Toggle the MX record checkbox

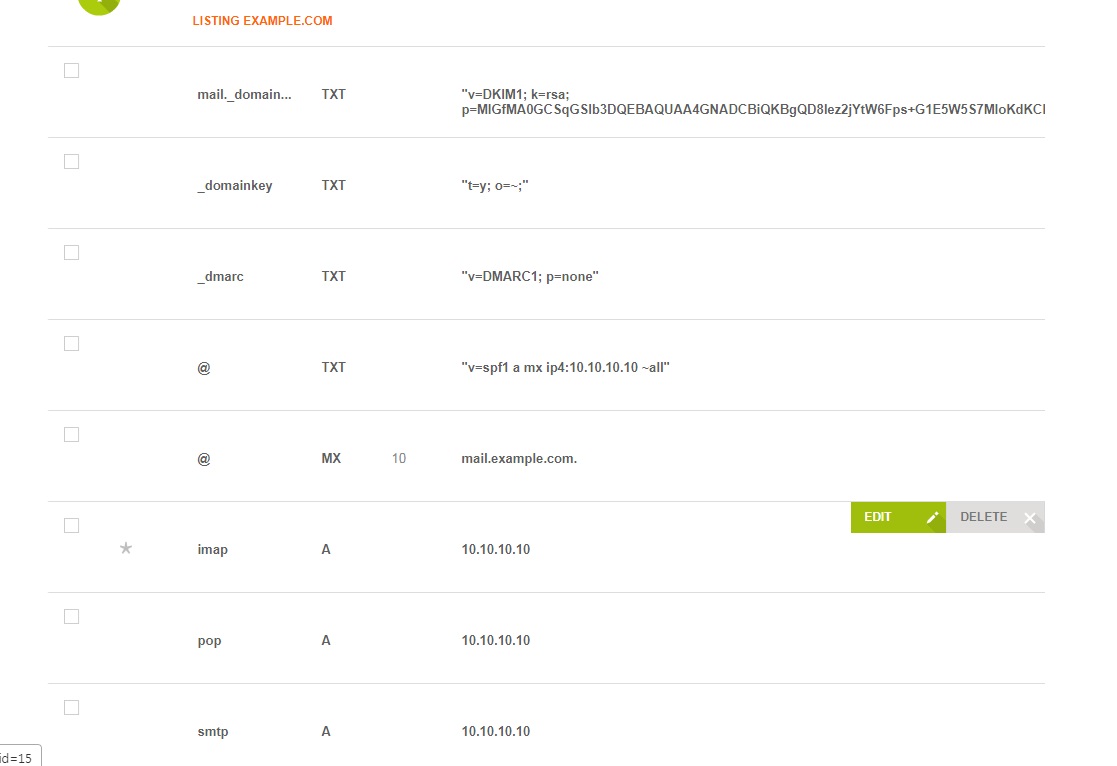[x=71, y=435]
